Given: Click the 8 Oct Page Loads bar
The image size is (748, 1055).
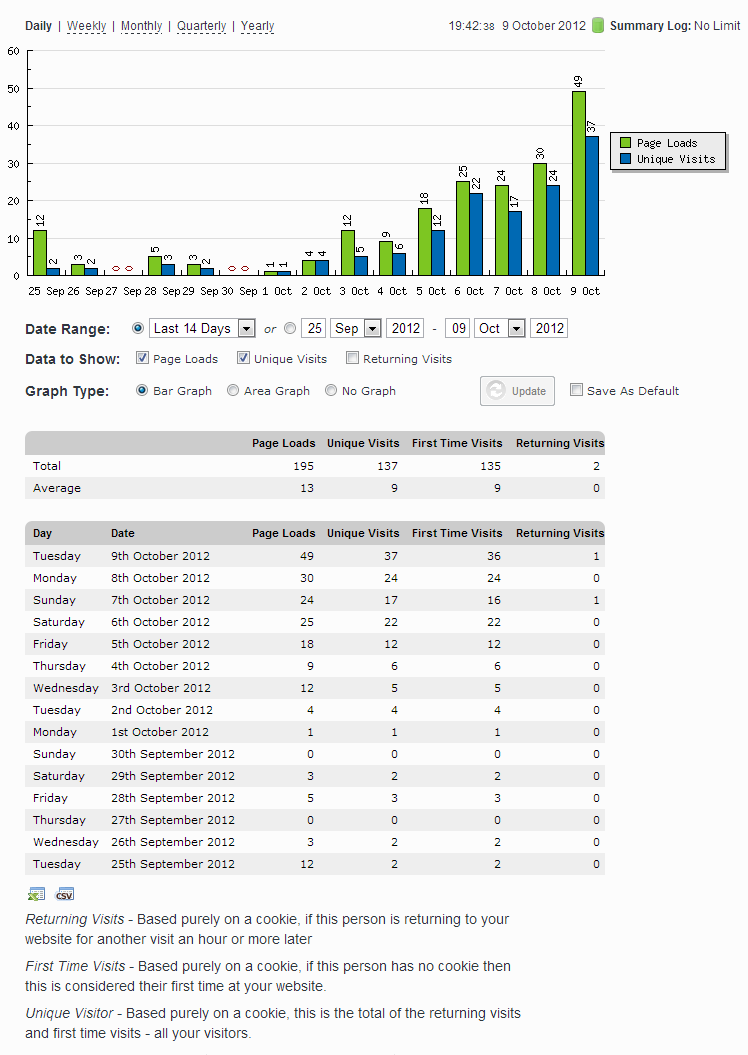Looking at the screenshot, I should (x=539, y=219).
